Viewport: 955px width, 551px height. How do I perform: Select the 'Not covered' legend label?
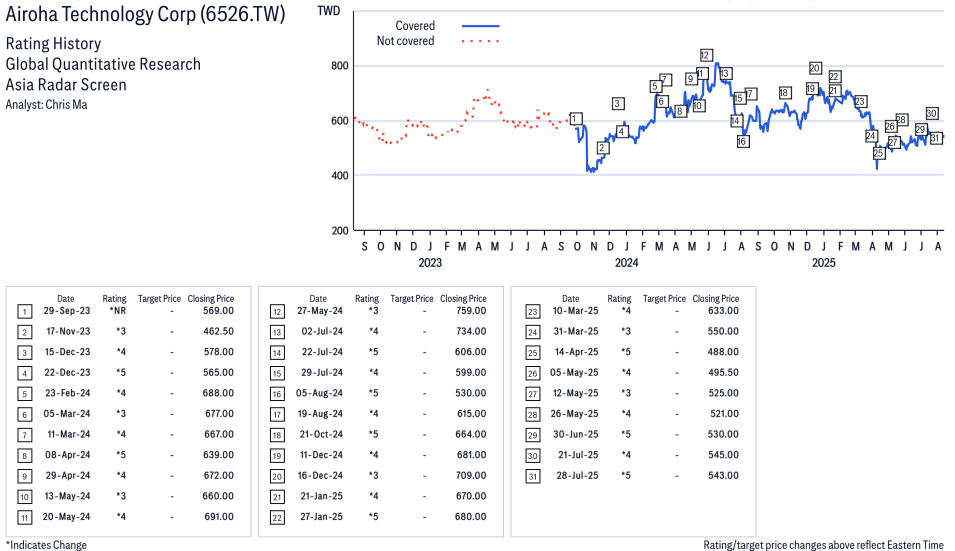[x=405, y=41]
